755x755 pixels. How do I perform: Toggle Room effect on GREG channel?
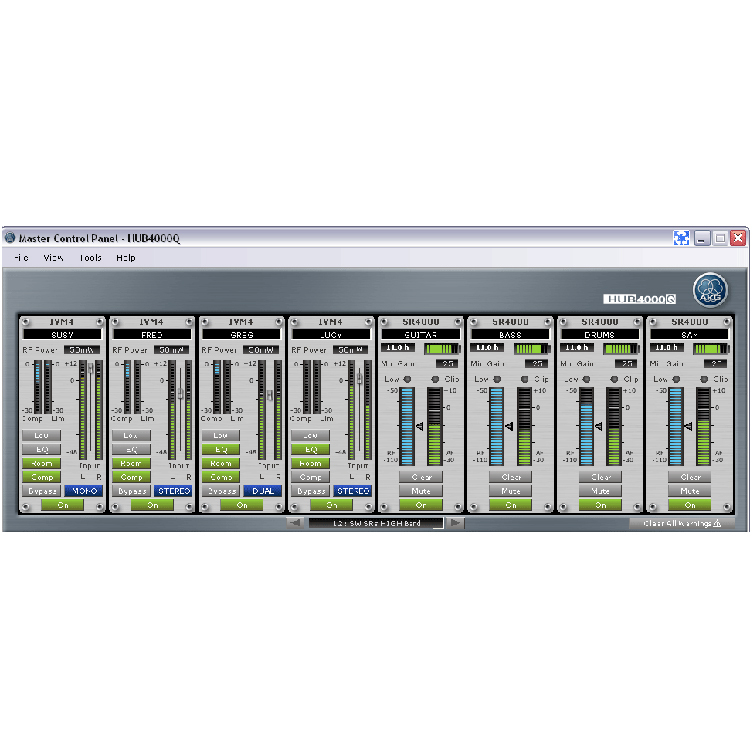[221, 463]
